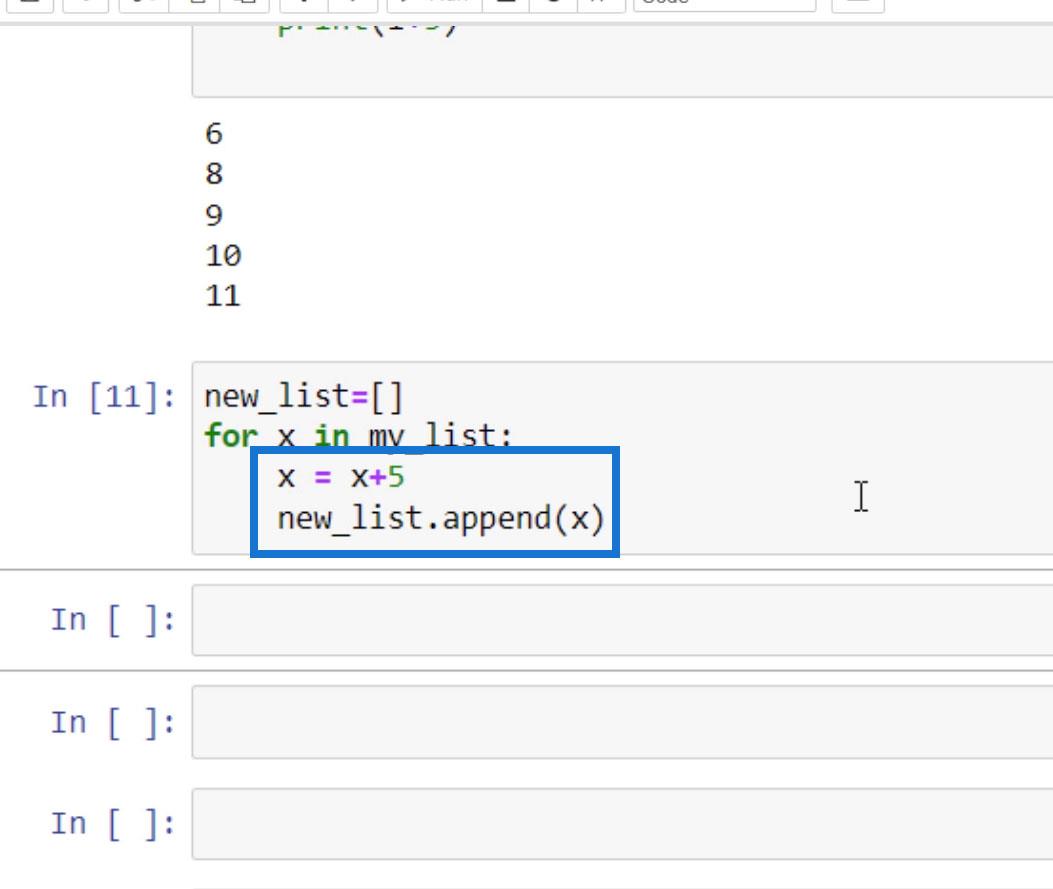Click the 'for x in my_list:' code line
Image resolution: width=1053 pixels, height=889 pixels.
pyautogui.click(x=358, y=436)
